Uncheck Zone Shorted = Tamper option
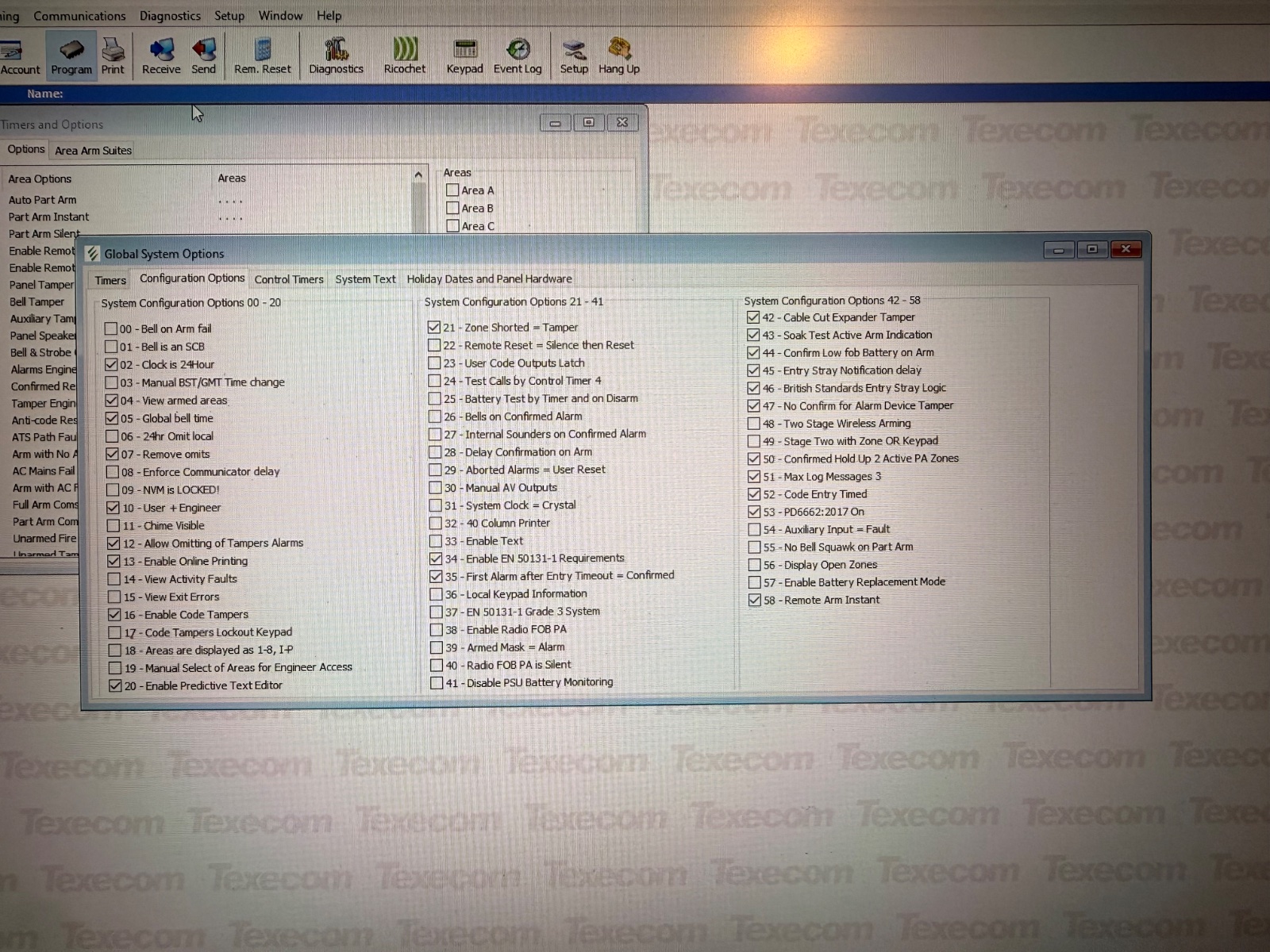 click(434, 327)
